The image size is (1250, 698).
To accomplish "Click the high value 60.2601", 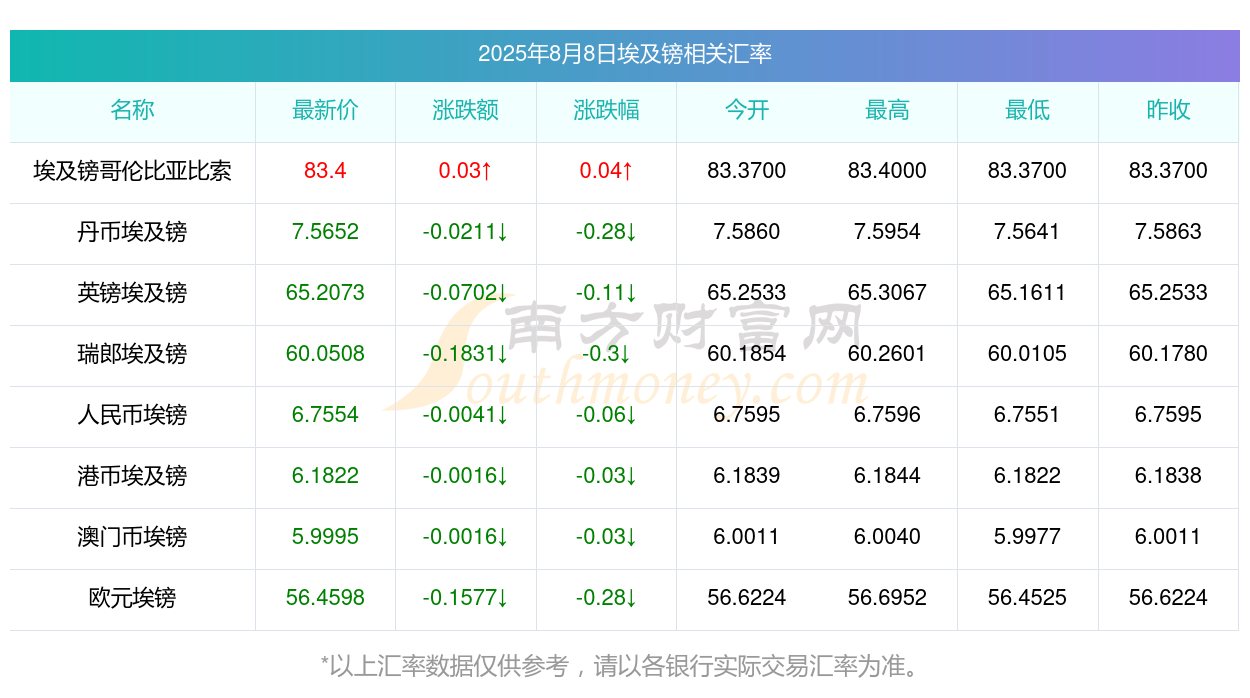I will click(x=887, y=354).
